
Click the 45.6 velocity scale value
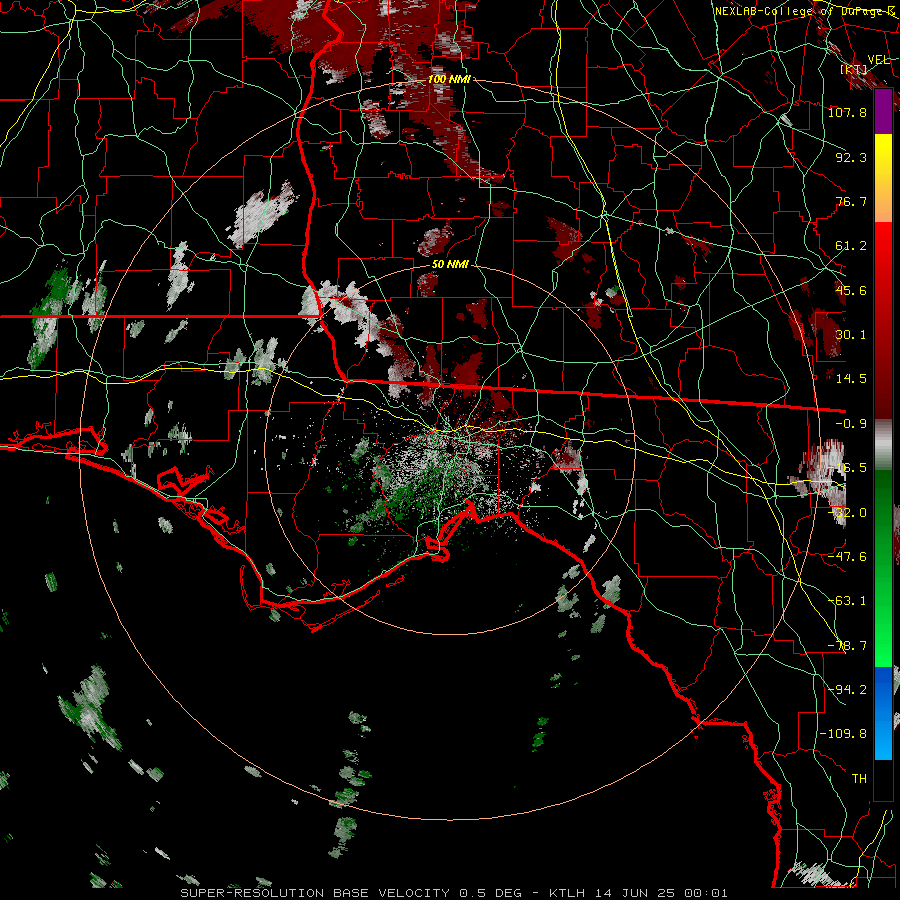point(851,290)
